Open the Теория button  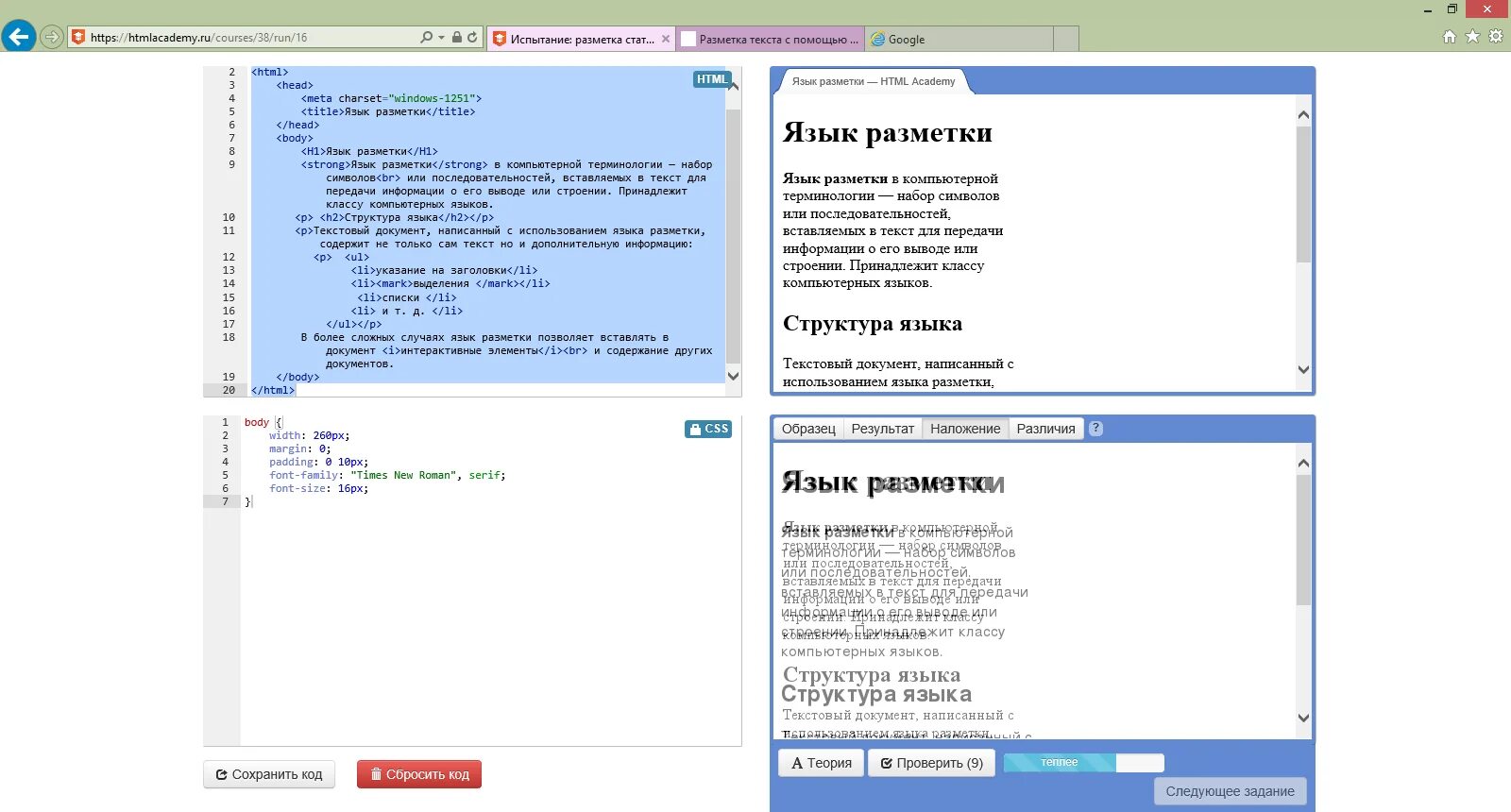(x=822, y=763)
